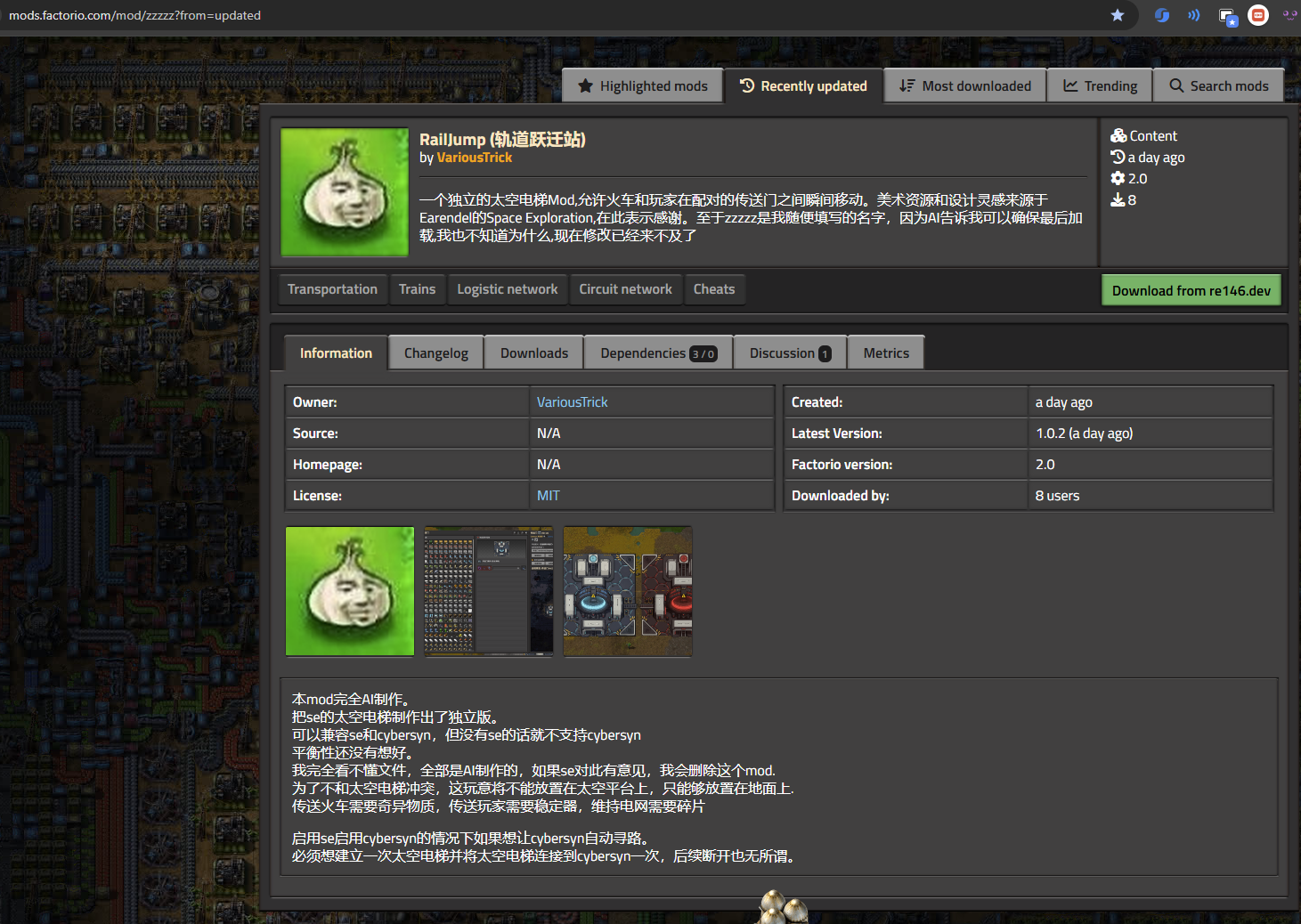Open author VariousTrick link under the title
Image resolution: width=1301 pixels, height=924 pixels.
pos(475,158)
